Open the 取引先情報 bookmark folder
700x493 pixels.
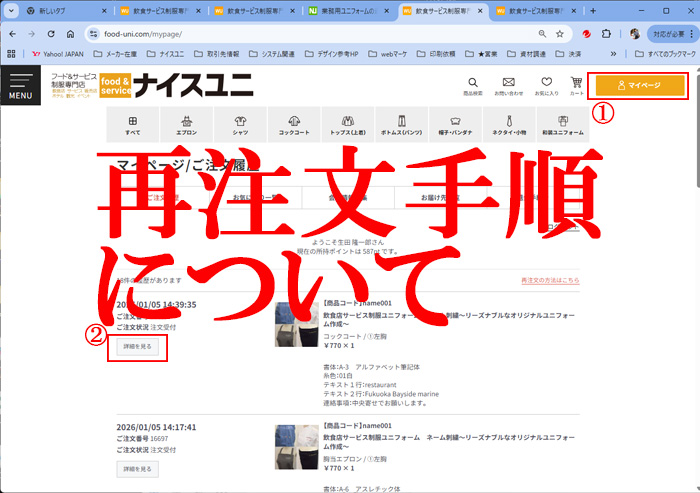(217, 54)
